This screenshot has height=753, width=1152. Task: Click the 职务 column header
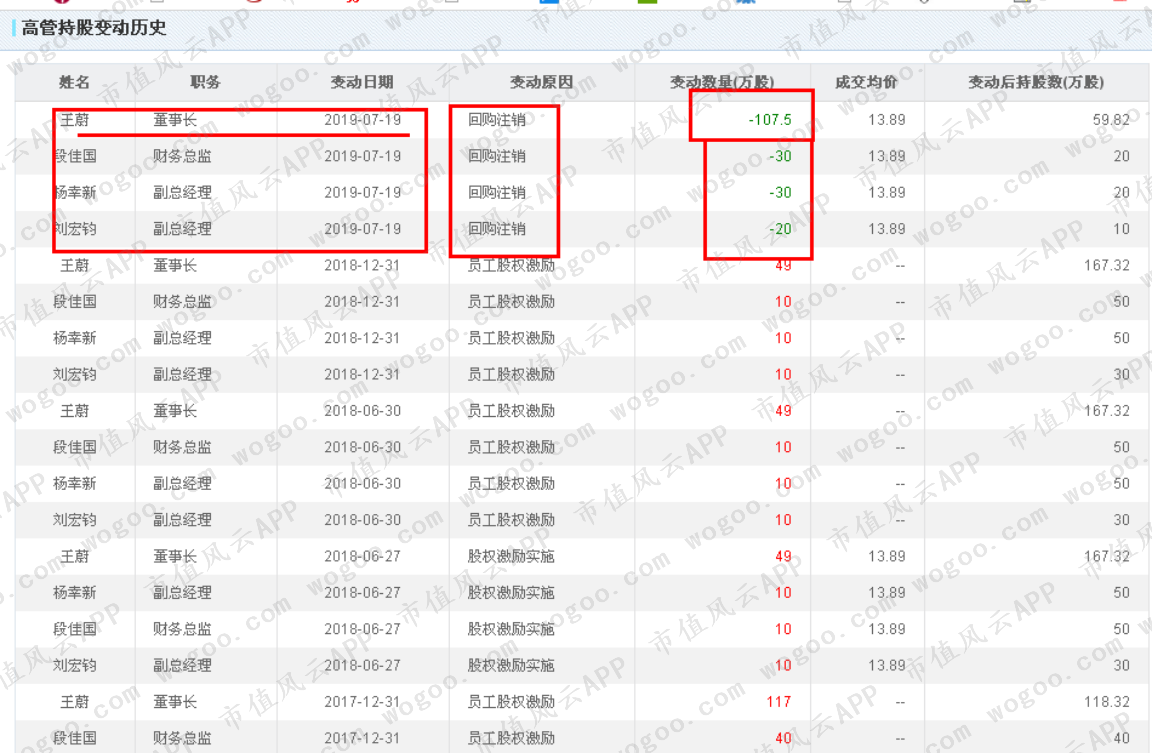point(205,82)
